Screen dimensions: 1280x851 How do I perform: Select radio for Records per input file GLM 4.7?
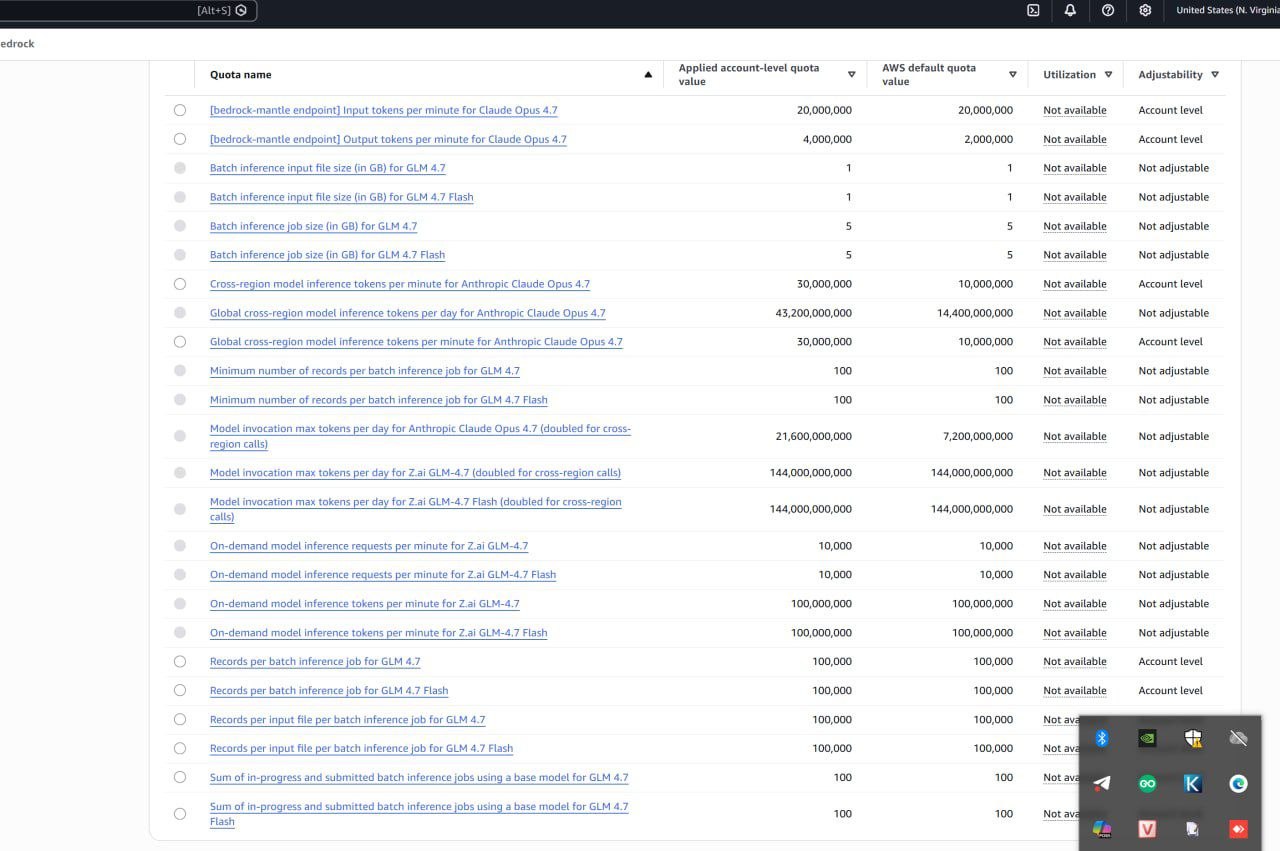pos(180,719)
